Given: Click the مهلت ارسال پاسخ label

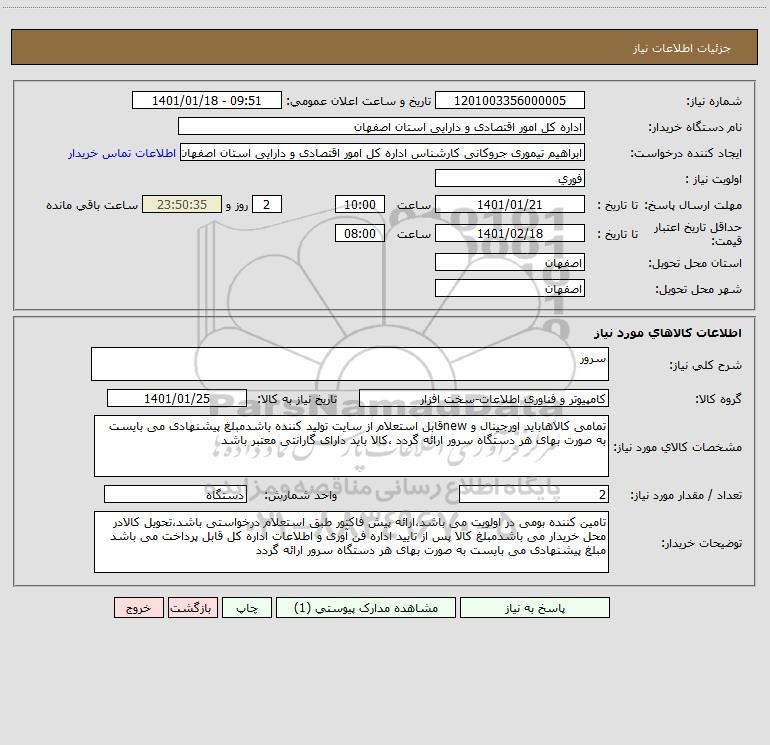Looking at the screenshot, I should 693,205.
